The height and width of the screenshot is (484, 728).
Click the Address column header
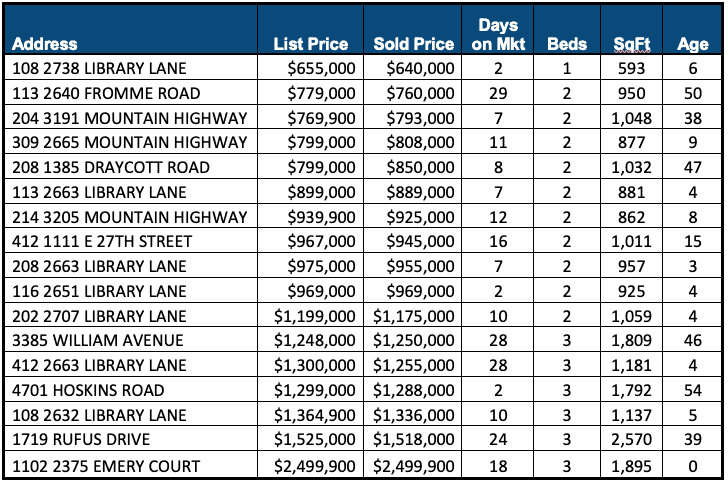pos(45,44)
